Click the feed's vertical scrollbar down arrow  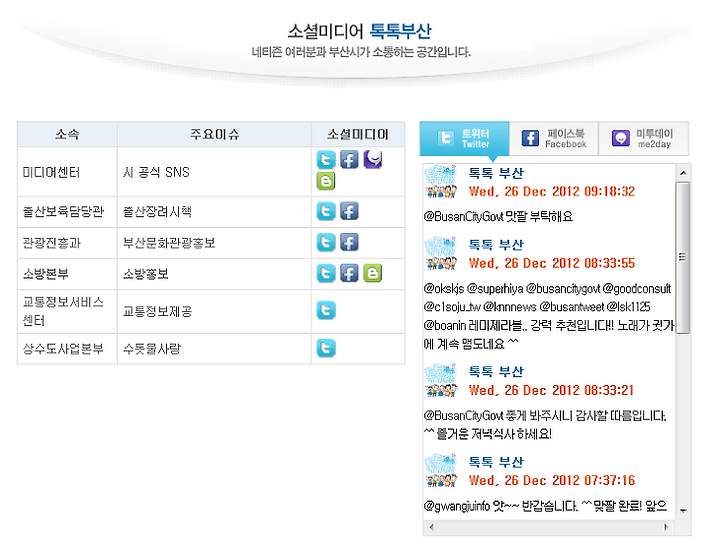coord(683,511)
